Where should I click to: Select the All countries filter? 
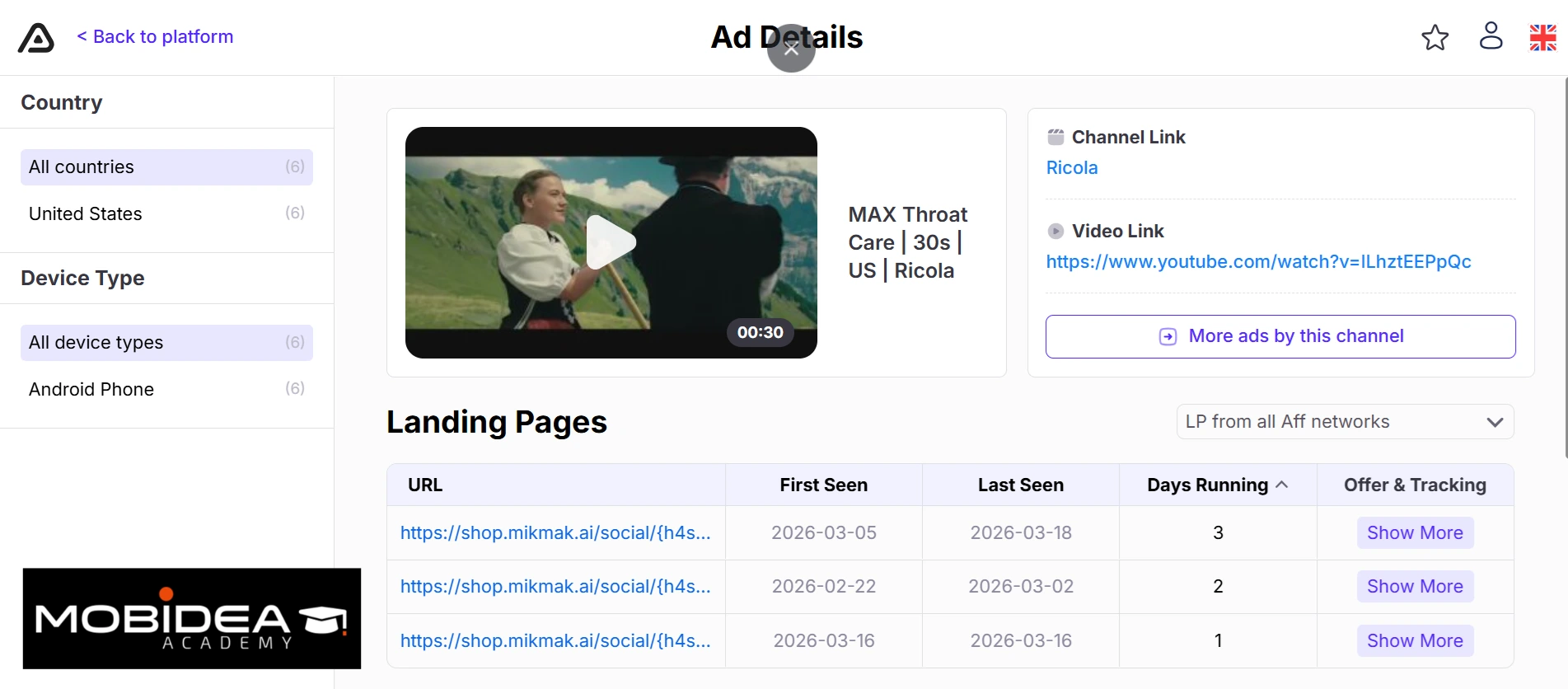(166, 166)
